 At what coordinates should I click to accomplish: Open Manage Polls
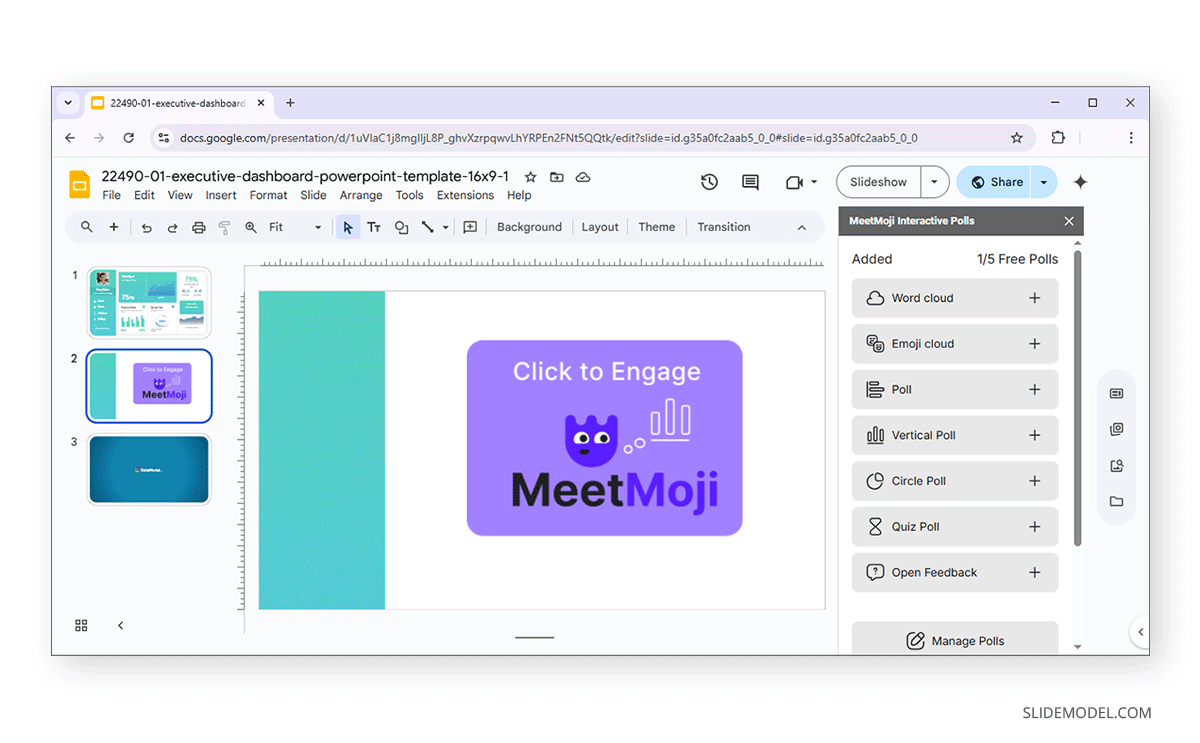coord(955,639)
